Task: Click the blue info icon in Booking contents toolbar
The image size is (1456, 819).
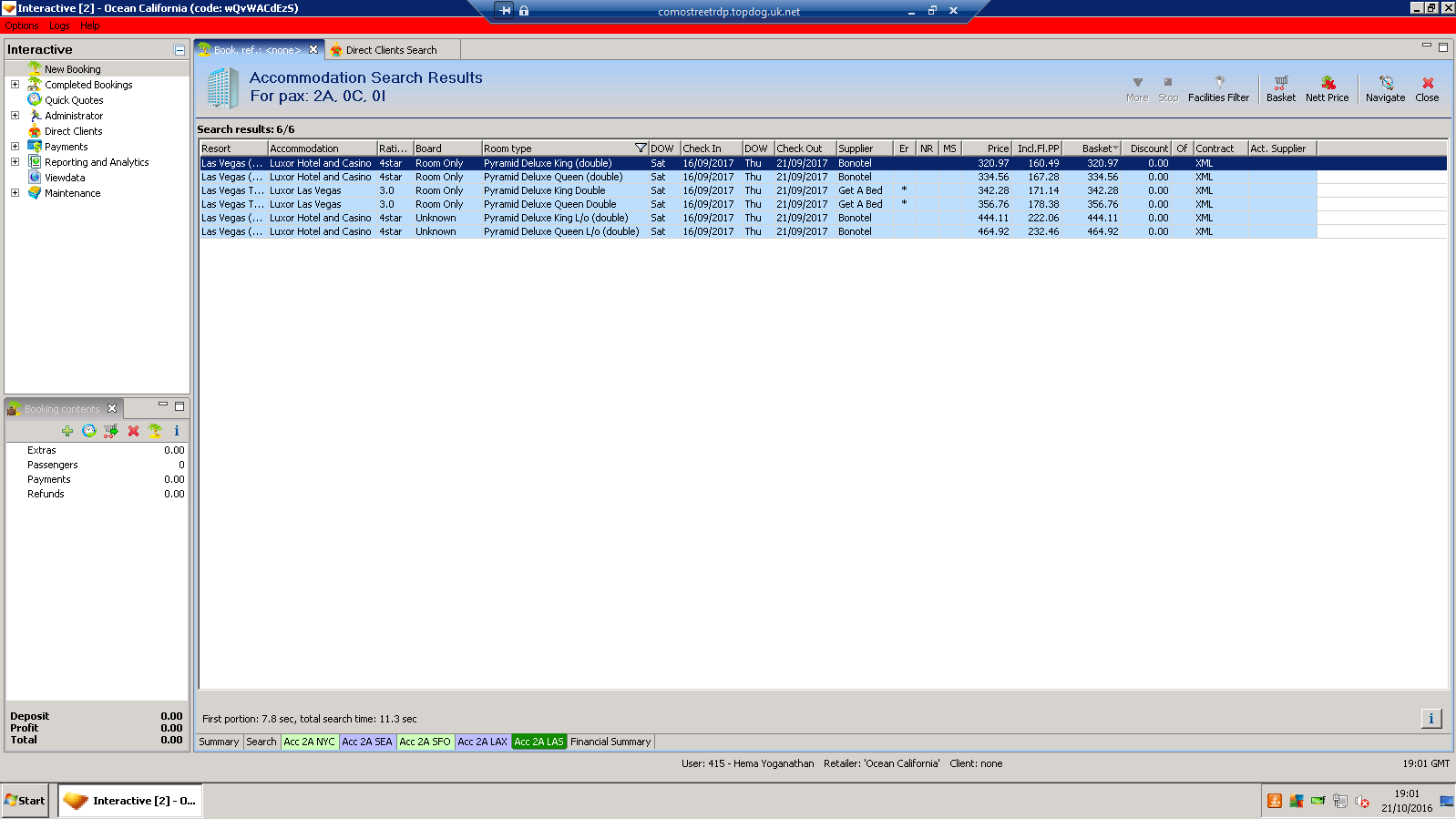Action: click(x=177, y=431)
